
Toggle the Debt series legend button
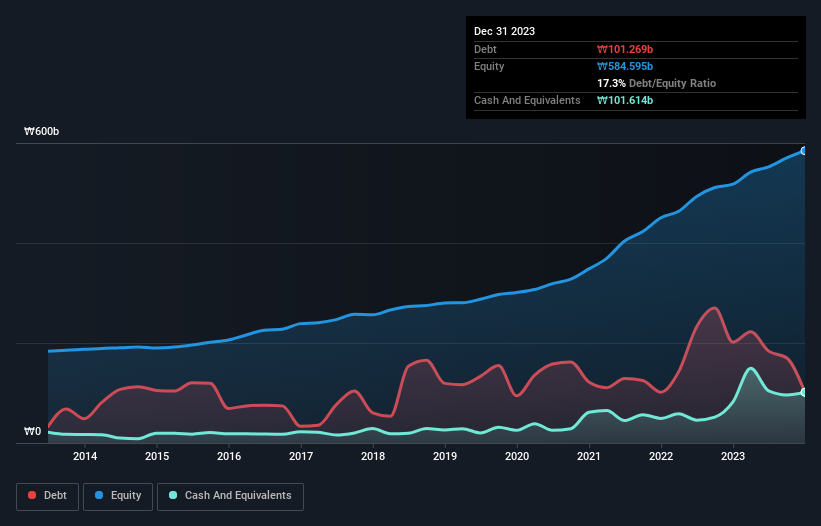coord(47,496)
